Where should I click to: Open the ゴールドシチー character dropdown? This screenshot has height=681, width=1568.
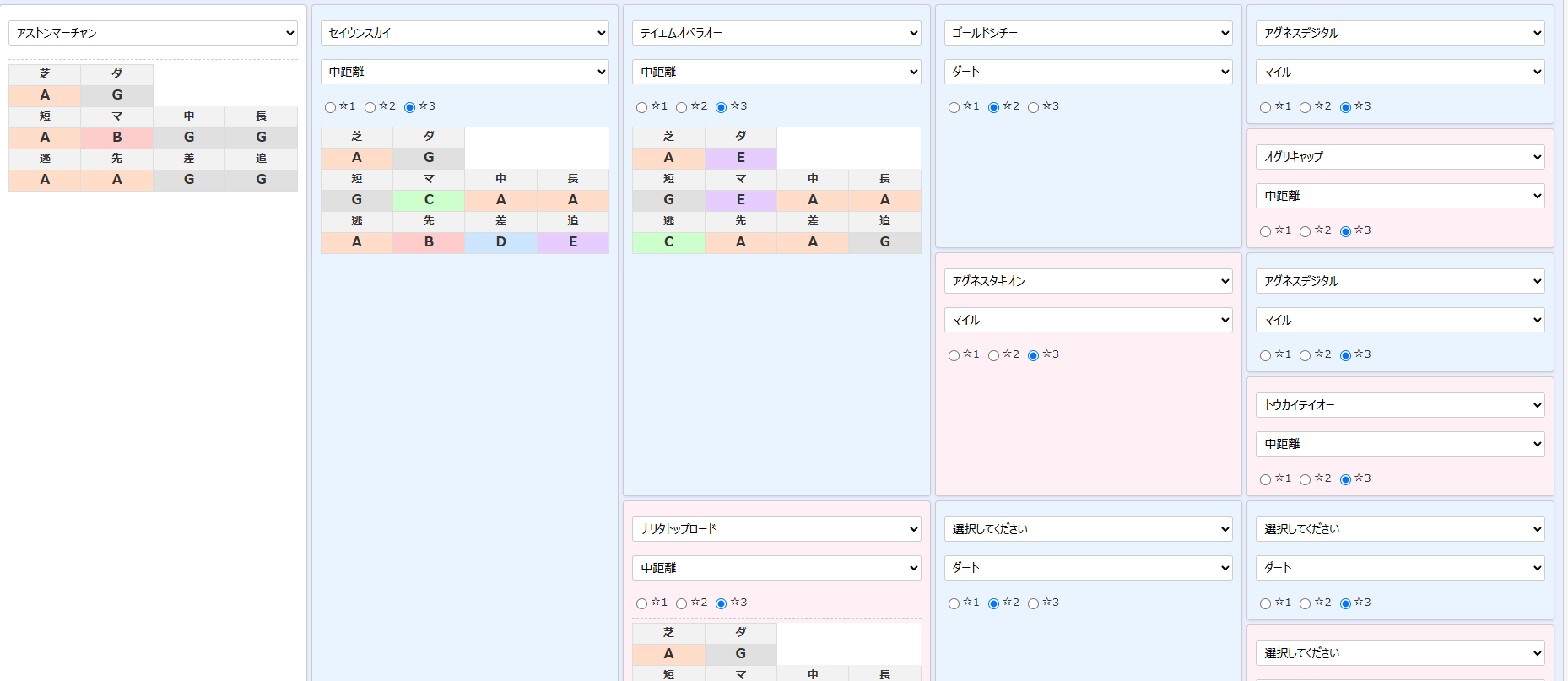point(1089,33)
